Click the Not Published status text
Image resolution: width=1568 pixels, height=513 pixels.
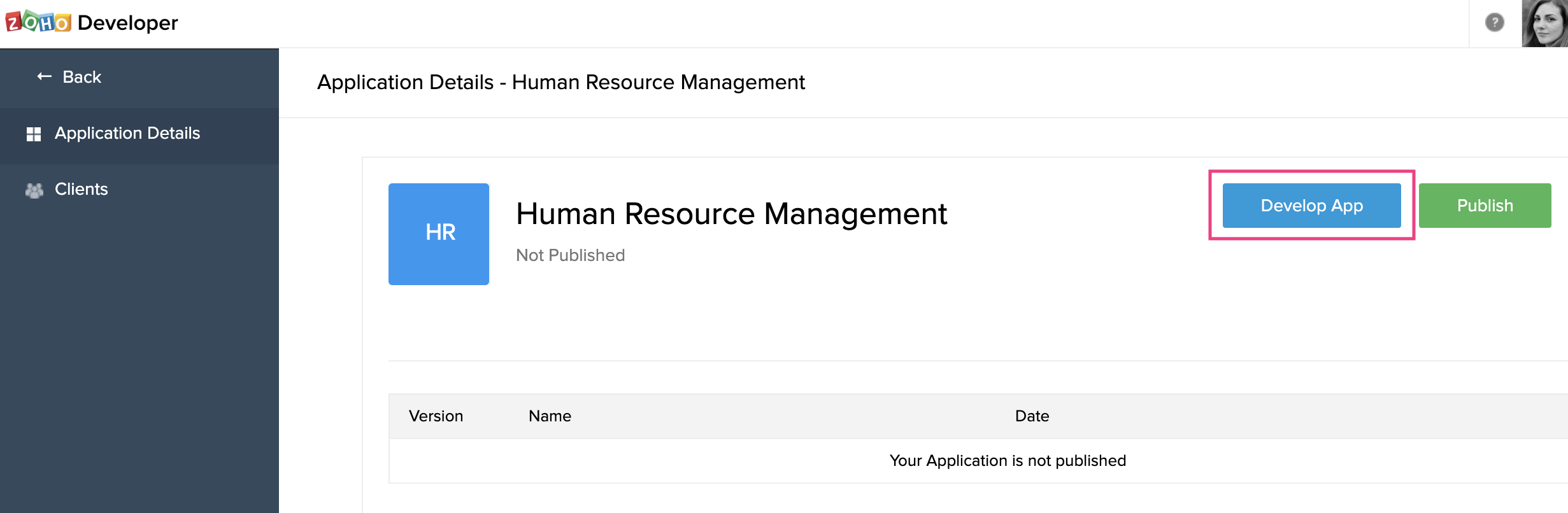coord(570,255)
